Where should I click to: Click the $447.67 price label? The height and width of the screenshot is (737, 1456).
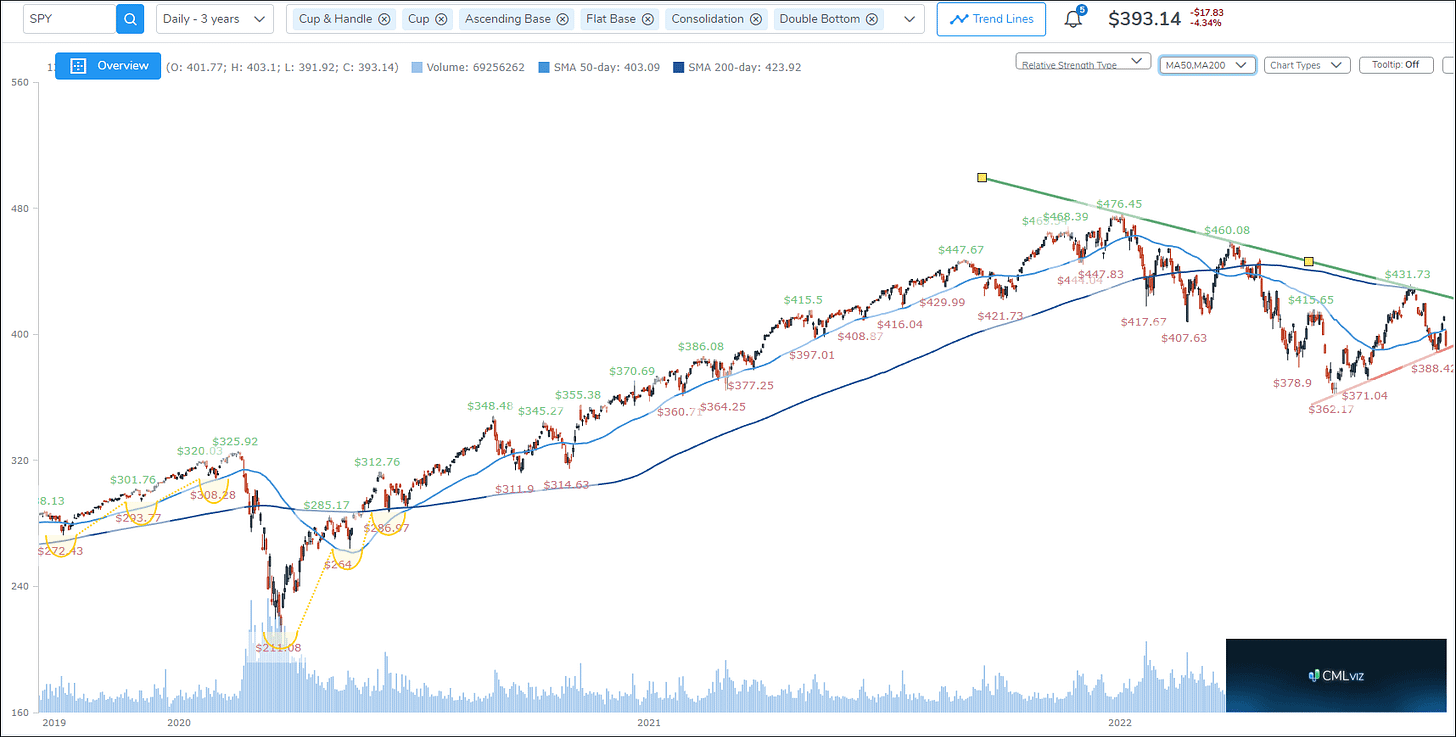[961, 250]
